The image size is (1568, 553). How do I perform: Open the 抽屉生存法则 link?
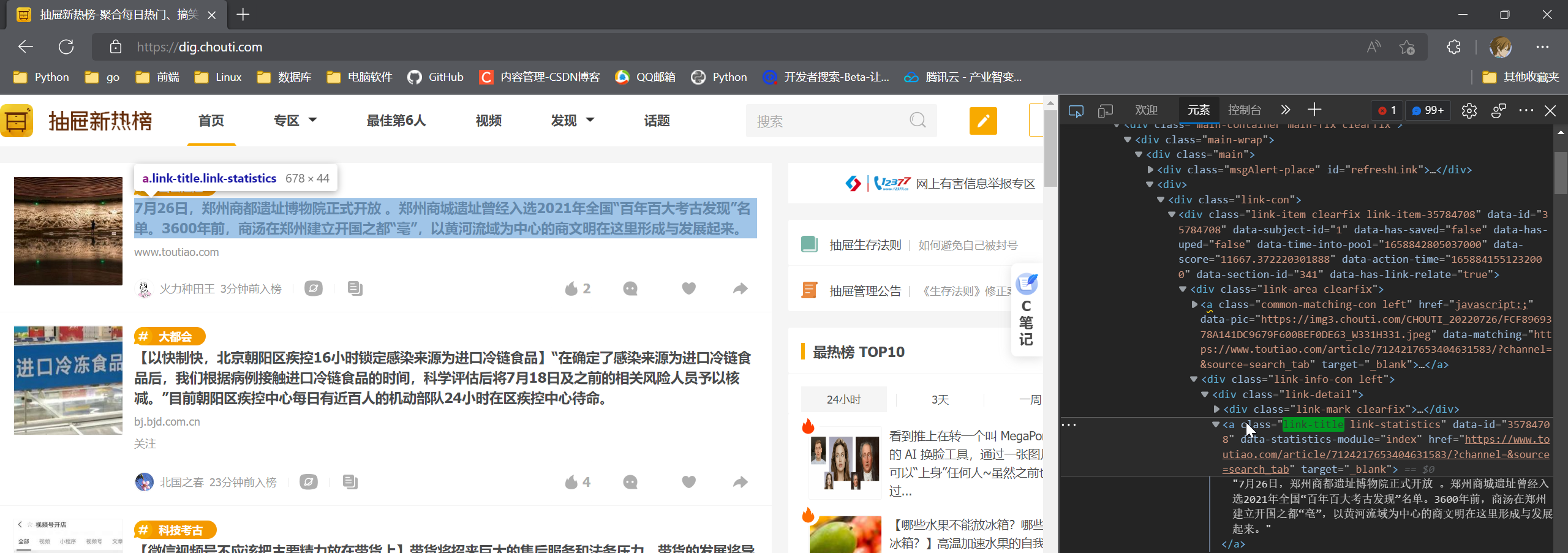point(865,245)
